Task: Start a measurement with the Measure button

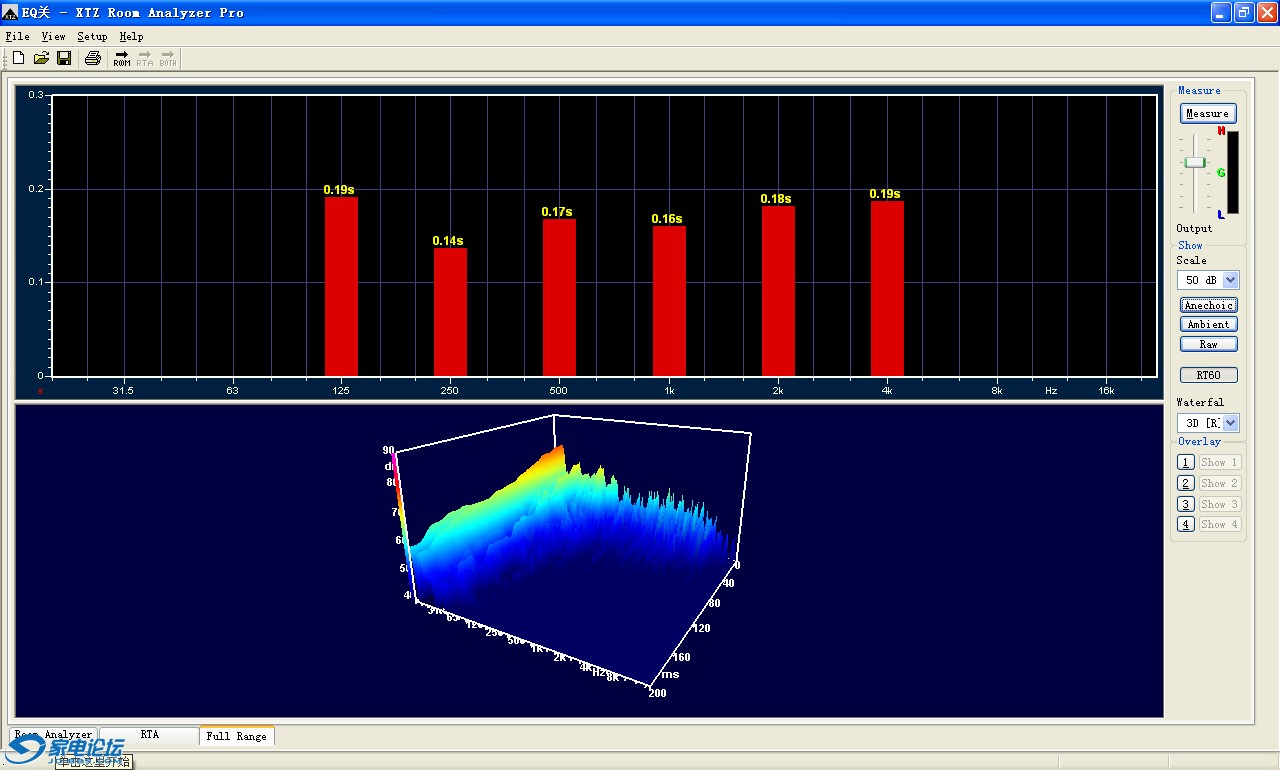Action: pos(1208,113)
